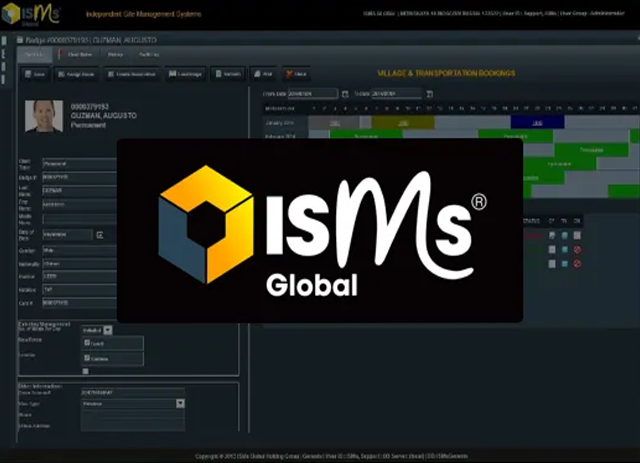Select the blue booking block in January row

click(x=538, y=122)
